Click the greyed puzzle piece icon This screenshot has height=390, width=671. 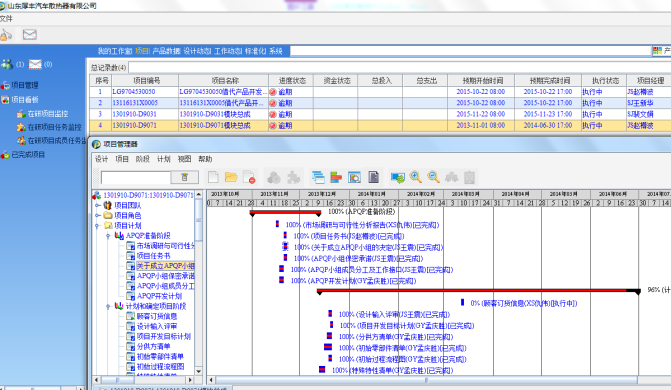[x=293, y=177]
